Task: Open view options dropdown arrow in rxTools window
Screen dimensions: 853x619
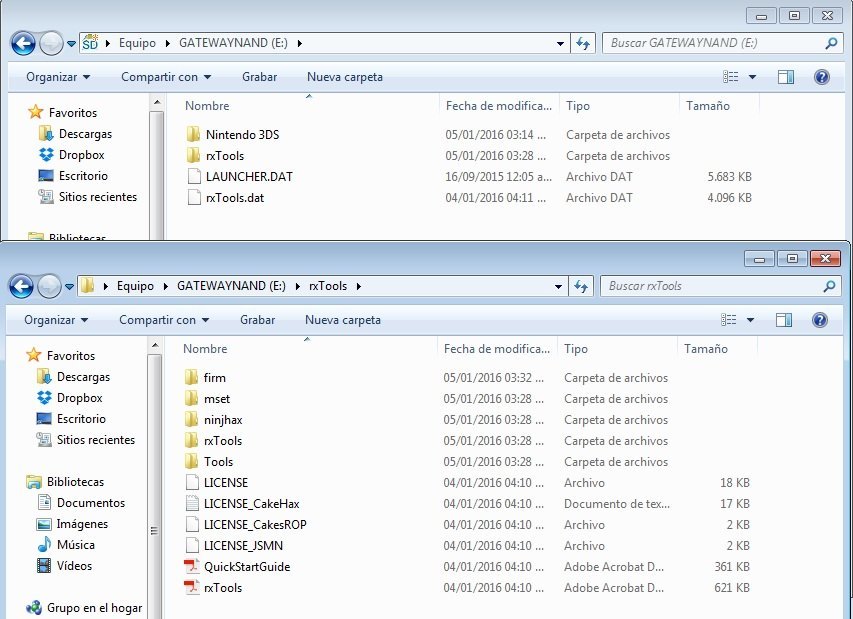Action: 750,320
